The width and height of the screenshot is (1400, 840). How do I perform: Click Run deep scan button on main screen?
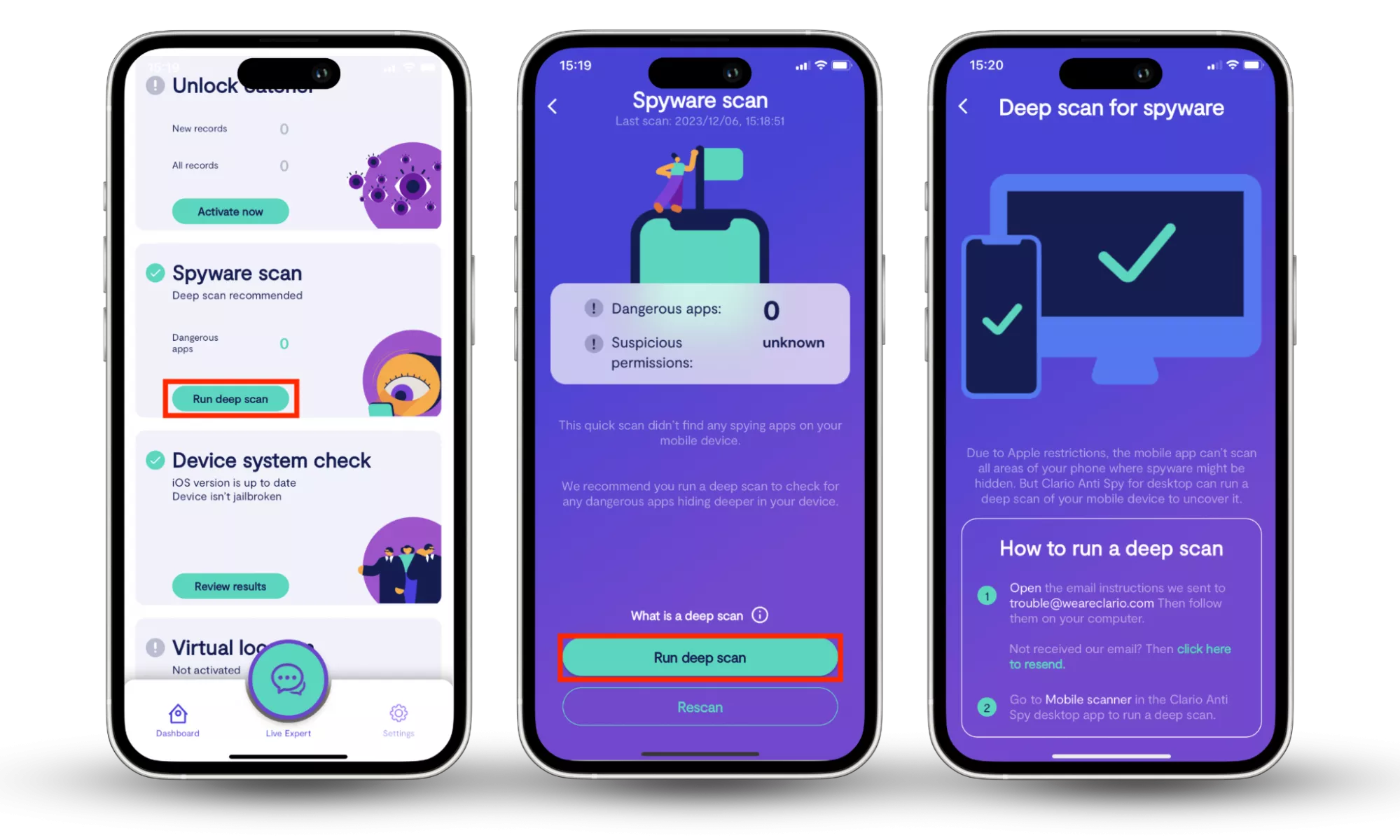[x=228, y=398]
